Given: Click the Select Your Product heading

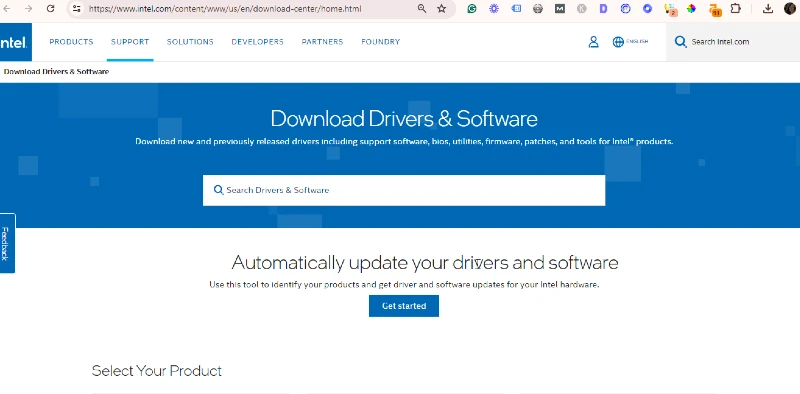Looking at the screenshot, I should click(157, 371).
